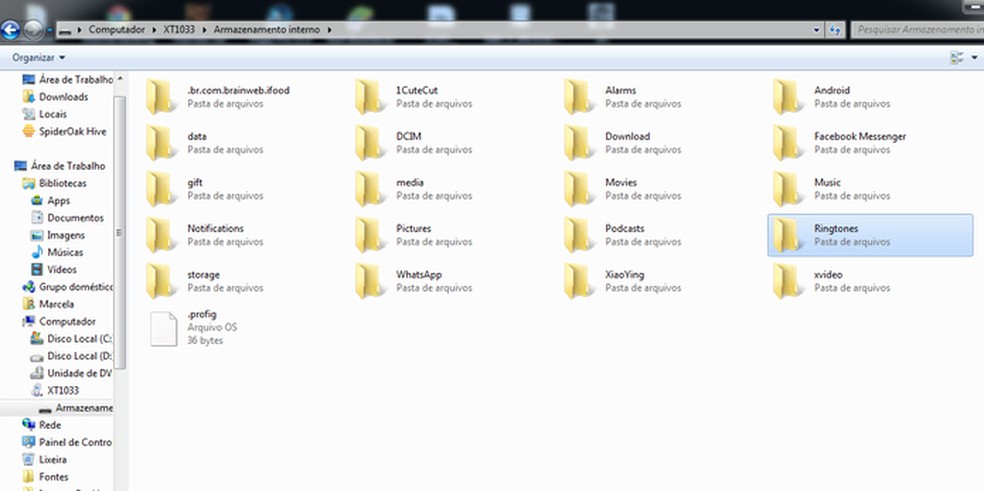Select Grupo doméstico in sidebar
The height and width of the screenshot is (491, 984).
[68, 287]
